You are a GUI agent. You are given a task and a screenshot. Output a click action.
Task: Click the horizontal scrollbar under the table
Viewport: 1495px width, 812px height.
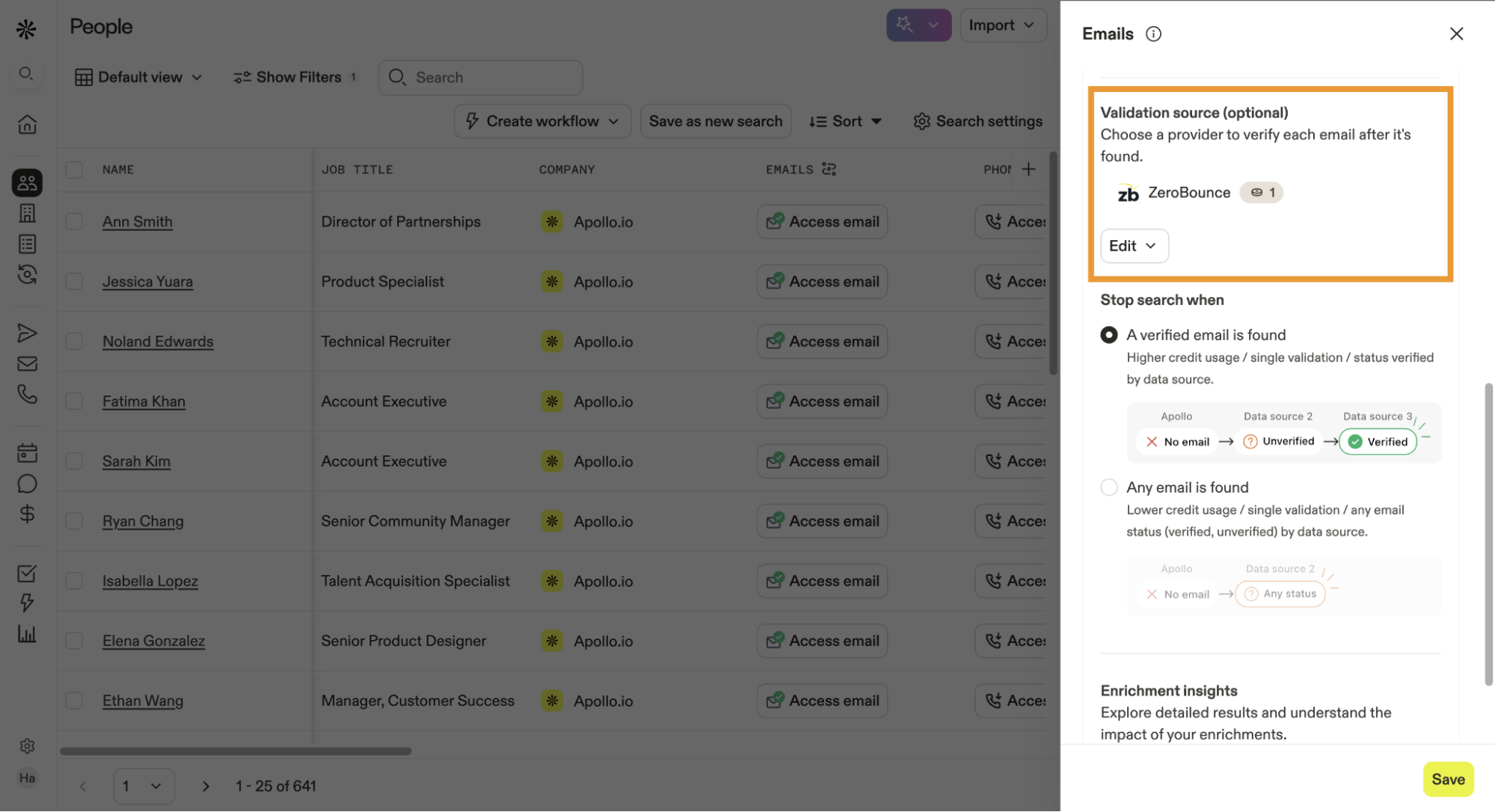(236, 751)
